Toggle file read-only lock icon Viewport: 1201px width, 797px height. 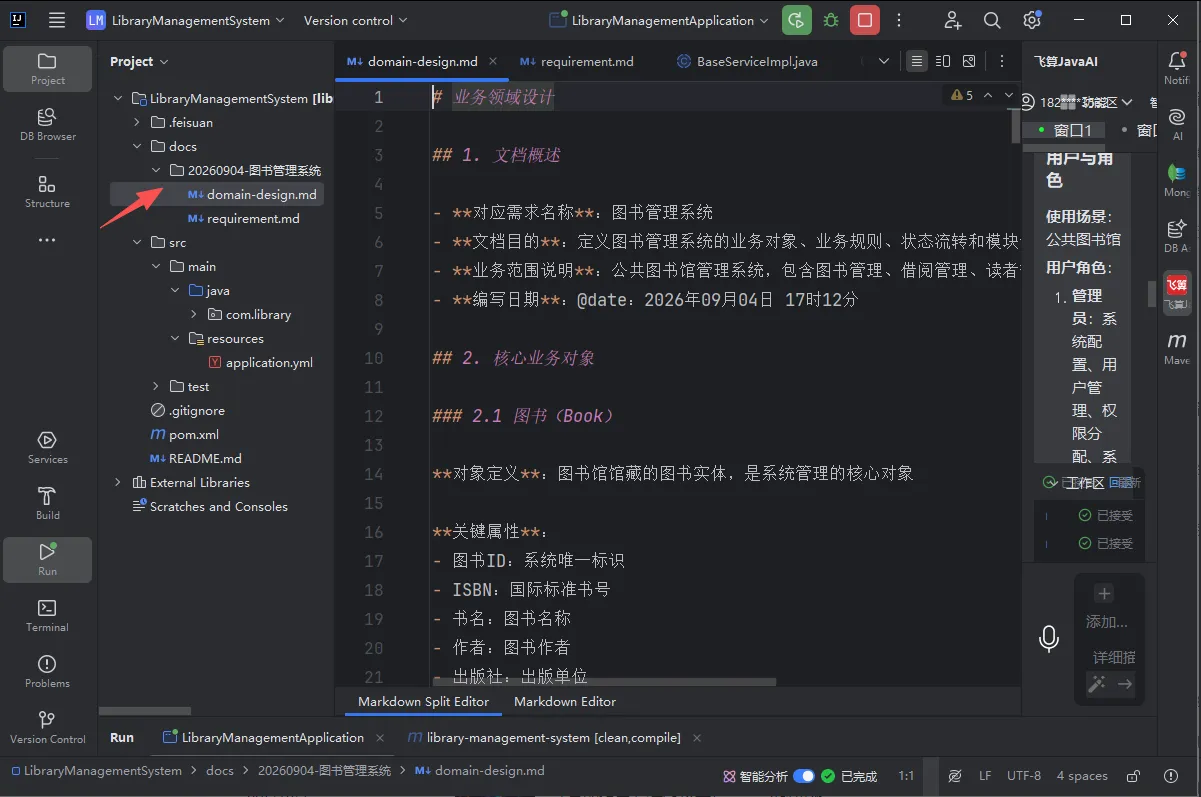tap(1133, 776)
